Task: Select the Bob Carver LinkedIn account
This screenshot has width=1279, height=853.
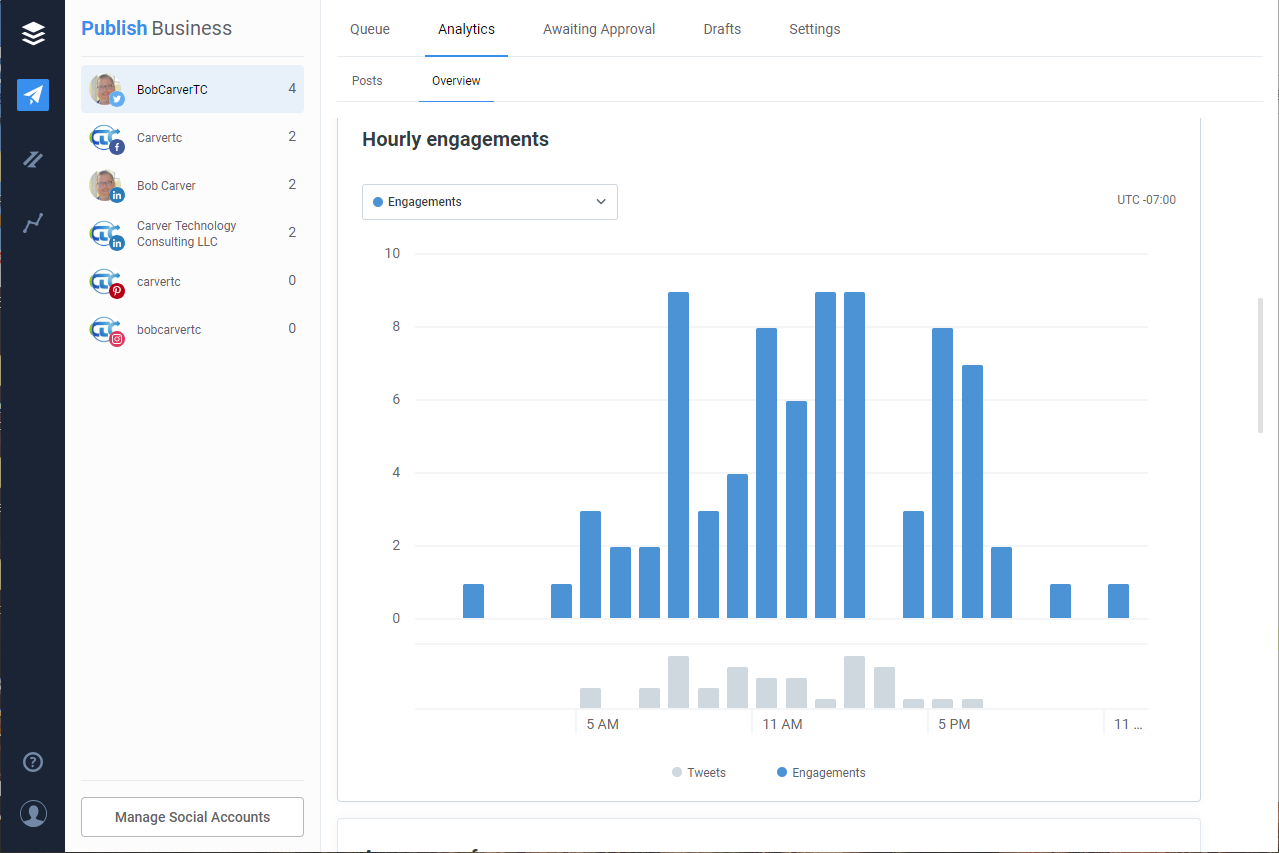Action: point(192,185)
